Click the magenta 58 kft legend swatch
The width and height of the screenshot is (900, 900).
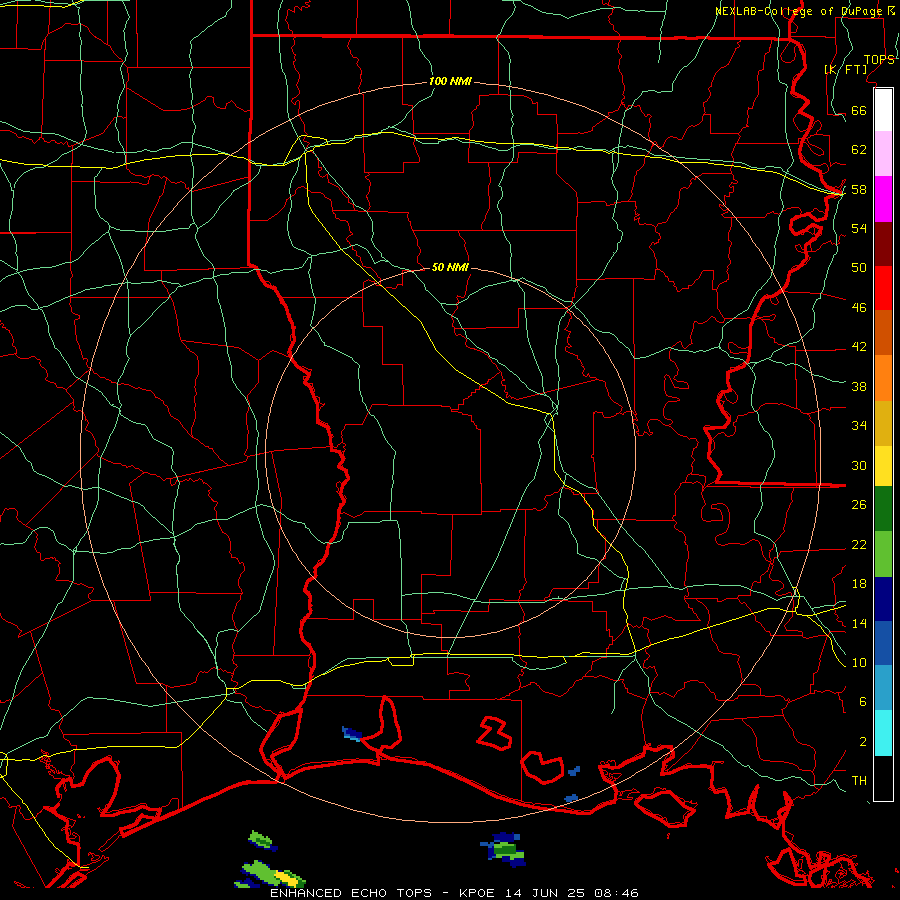point(883,199)
